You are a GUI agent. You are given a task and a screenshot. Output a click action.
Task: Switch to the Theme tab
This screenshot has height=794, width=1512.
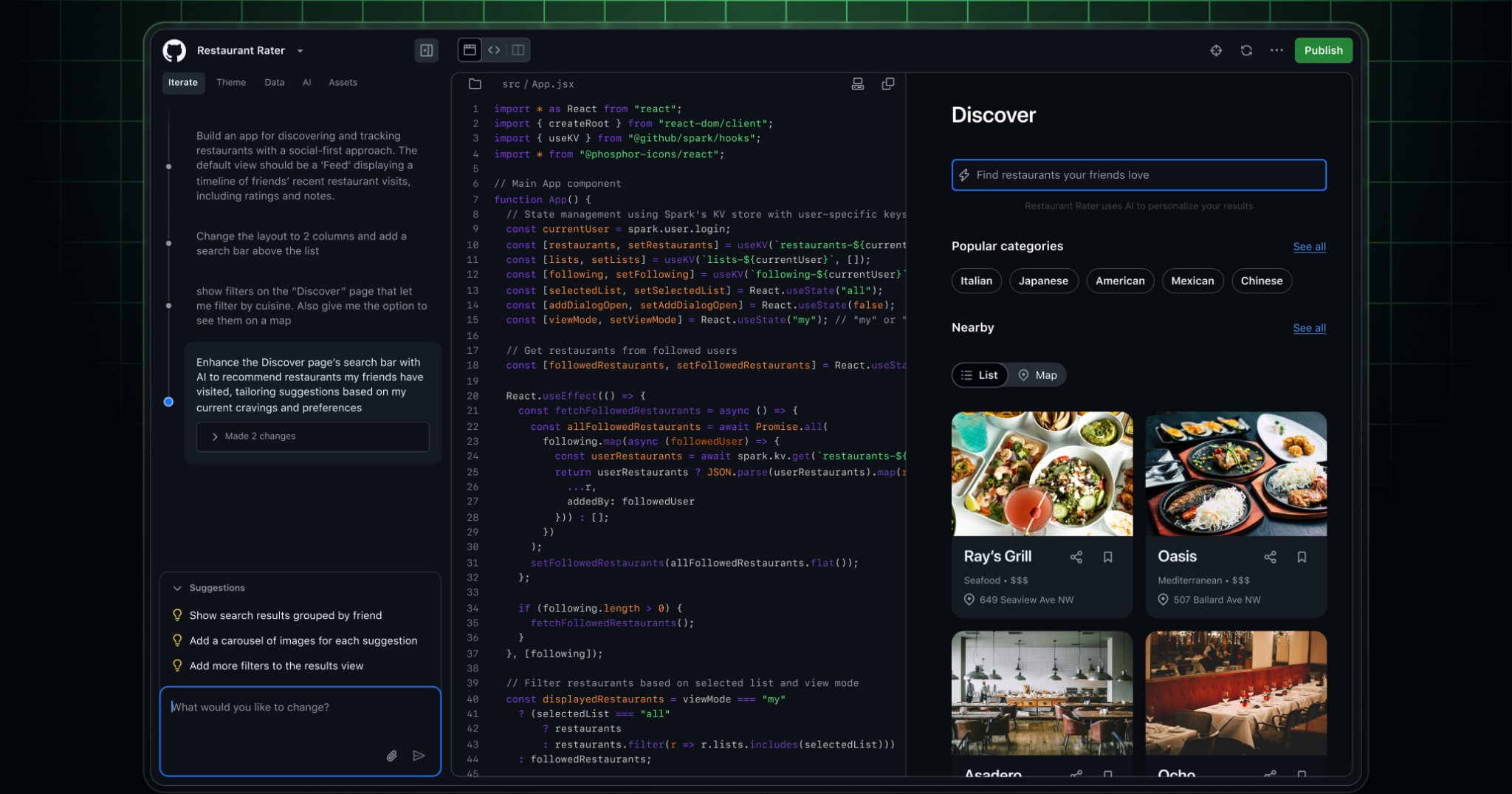click(231, 82)
